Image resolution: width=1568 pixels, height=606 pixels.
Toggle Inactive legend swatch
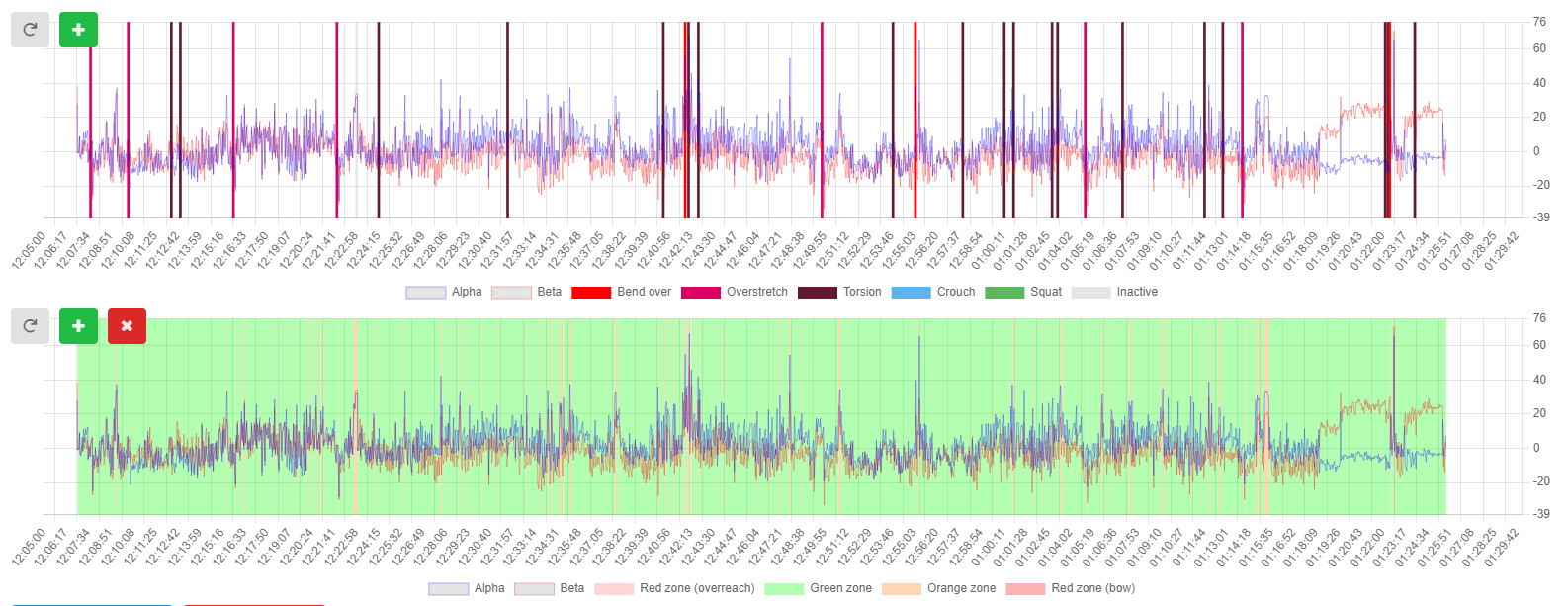1091,293
